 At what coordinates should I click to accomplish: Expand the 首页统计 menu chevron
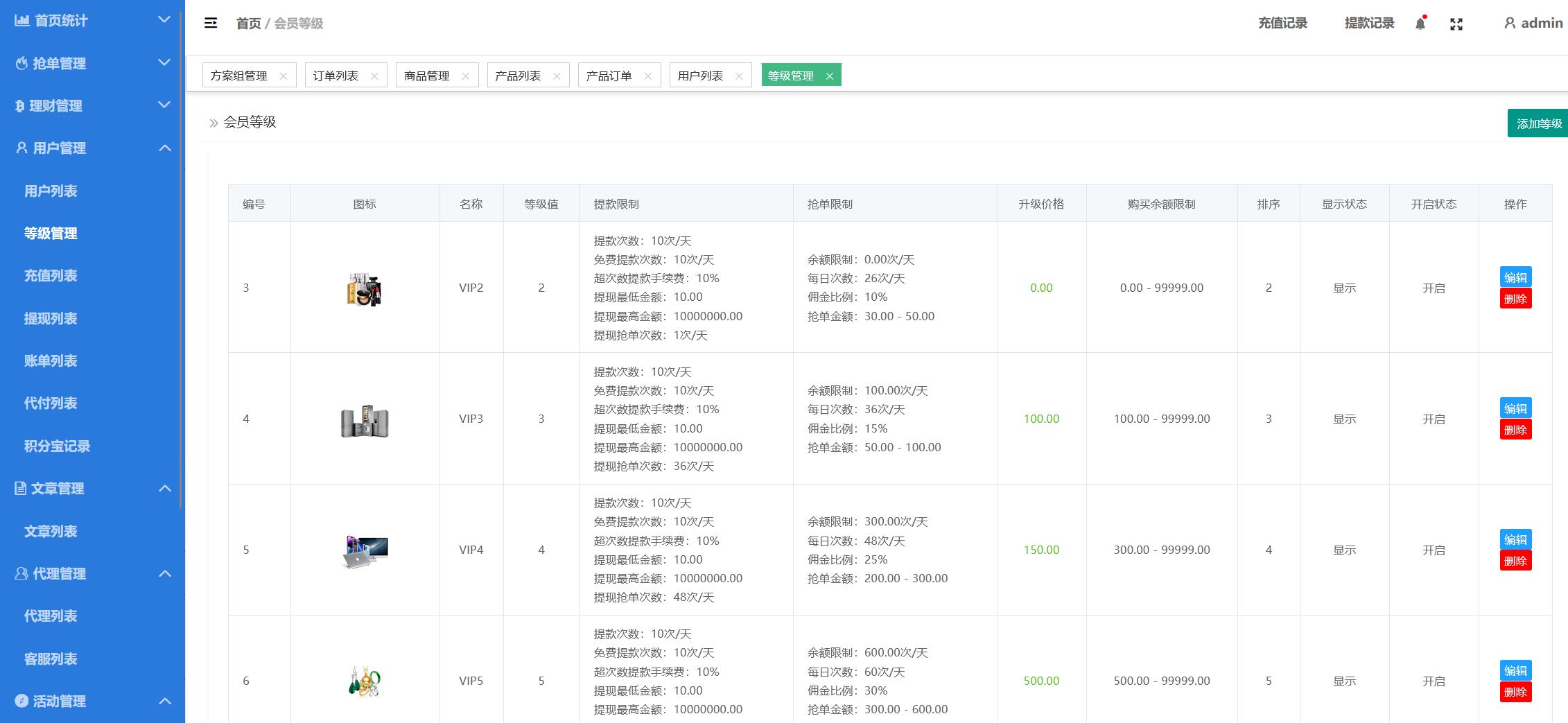click(164, 19)
